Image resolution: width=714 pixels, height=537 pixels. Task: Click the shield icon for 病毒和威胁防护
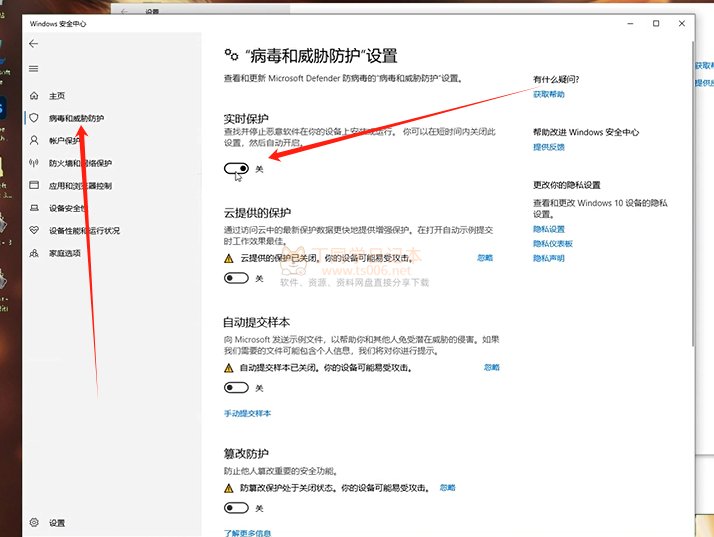click(34, 118)
